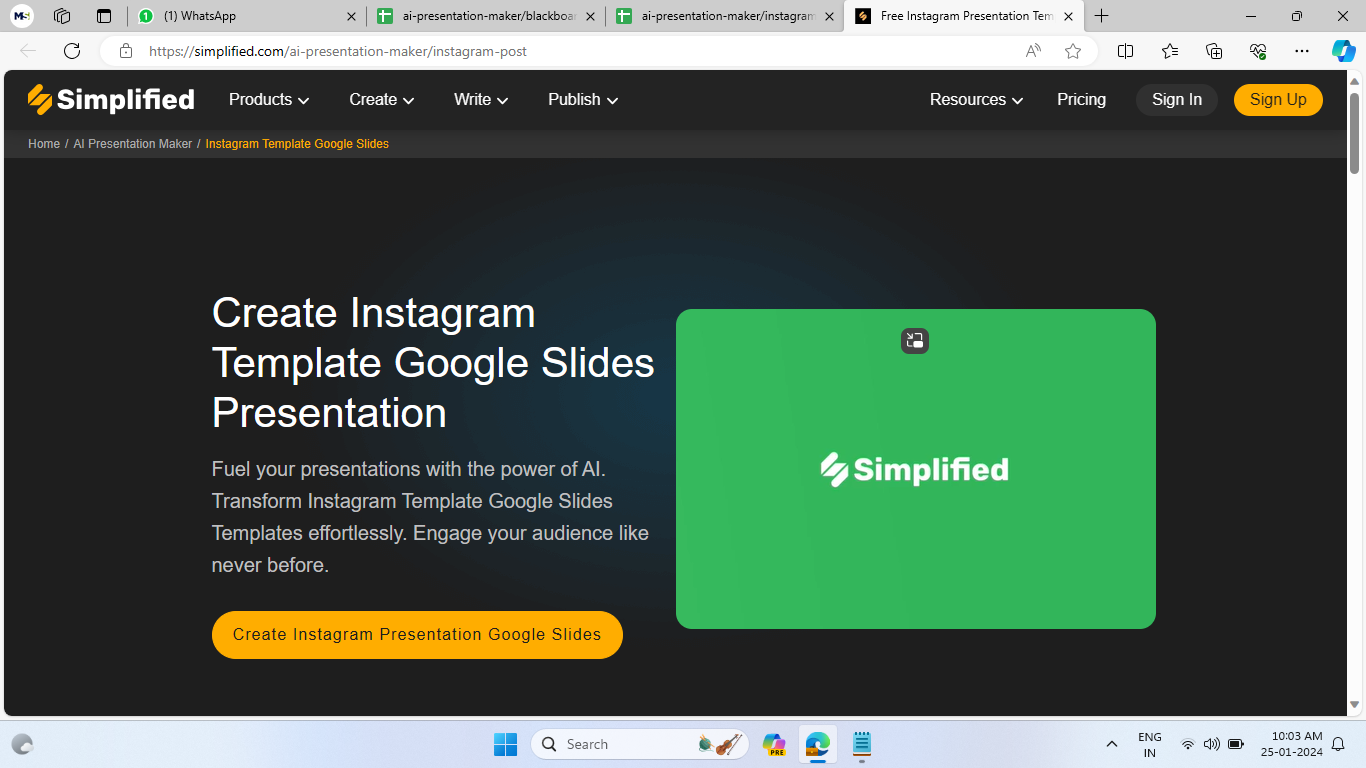
Task: Click the orange Sign Up button
Action: 1278,99
